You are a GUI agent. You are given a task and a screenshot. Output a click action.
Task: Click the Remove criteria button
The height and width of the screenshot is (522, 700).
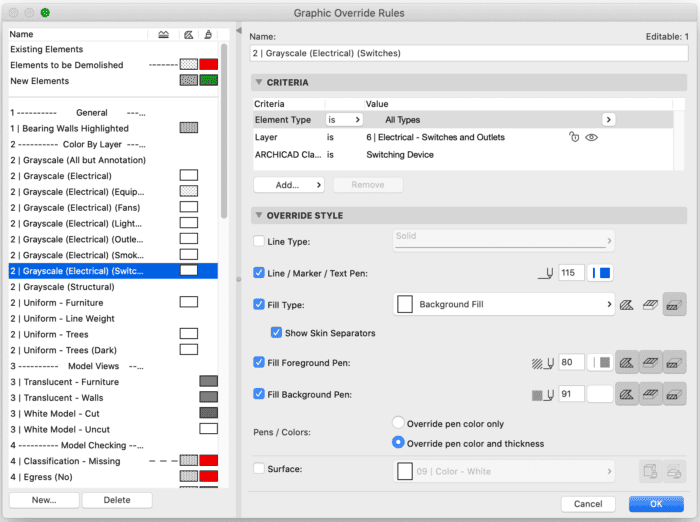368,185
